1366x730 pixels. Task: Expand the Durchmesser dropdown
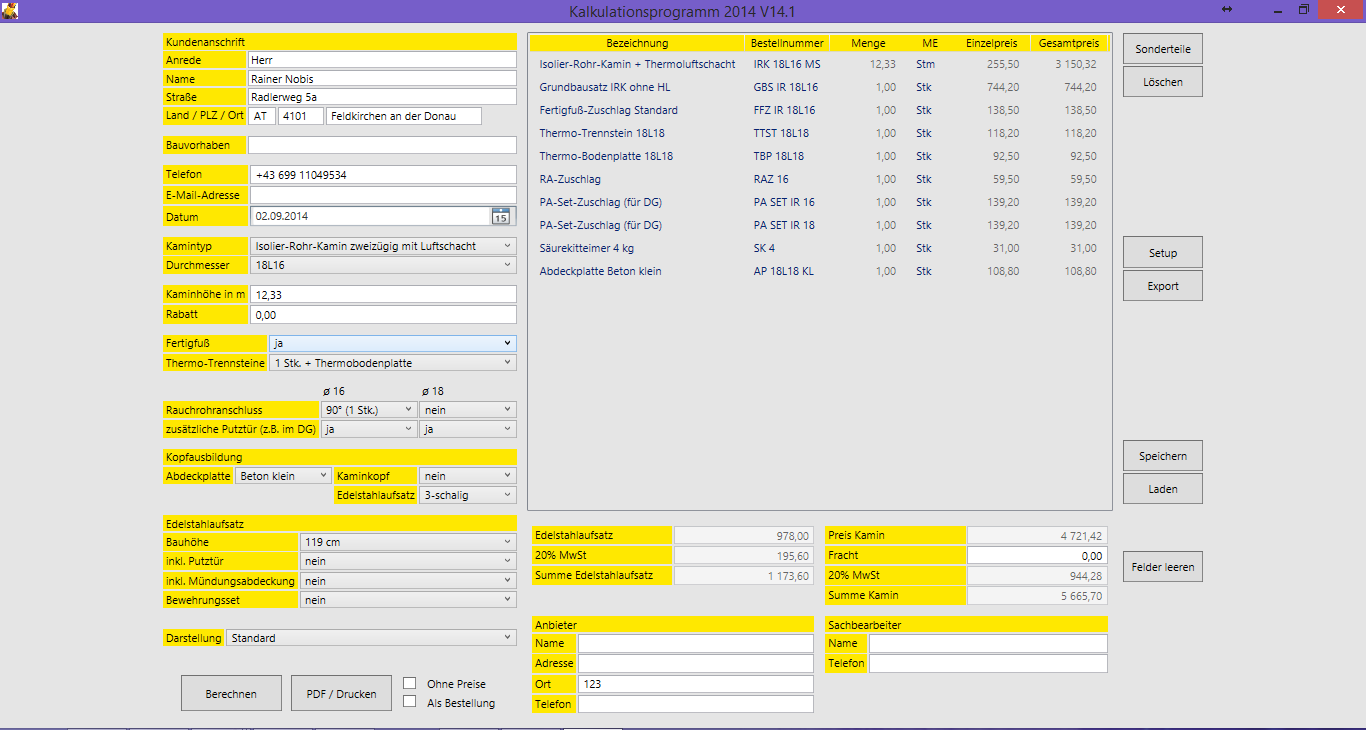click(x=382, y=266)
